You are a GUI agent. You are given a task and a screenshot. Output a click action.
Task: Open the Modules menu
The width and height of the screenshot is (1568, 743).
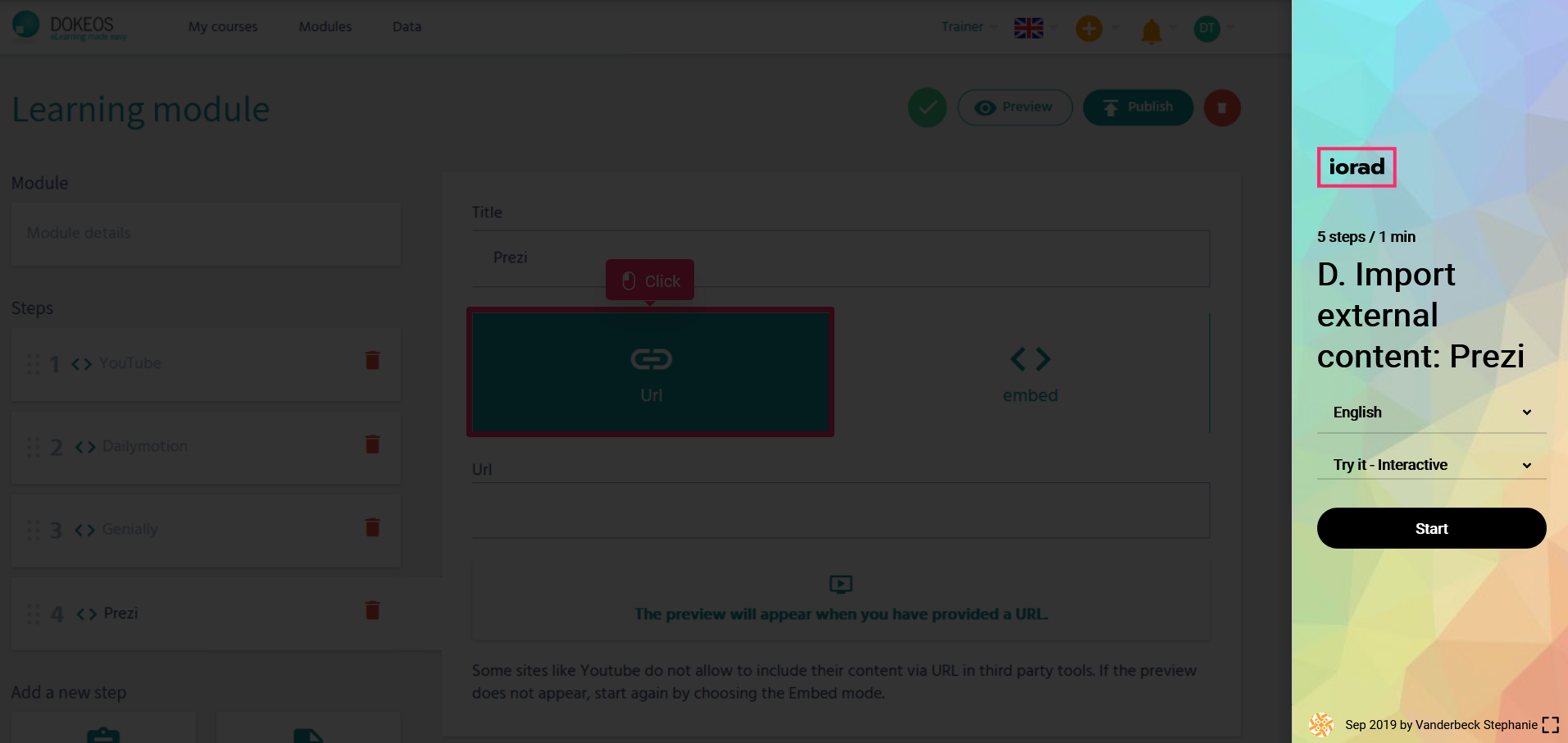click(x=325, y=27)
